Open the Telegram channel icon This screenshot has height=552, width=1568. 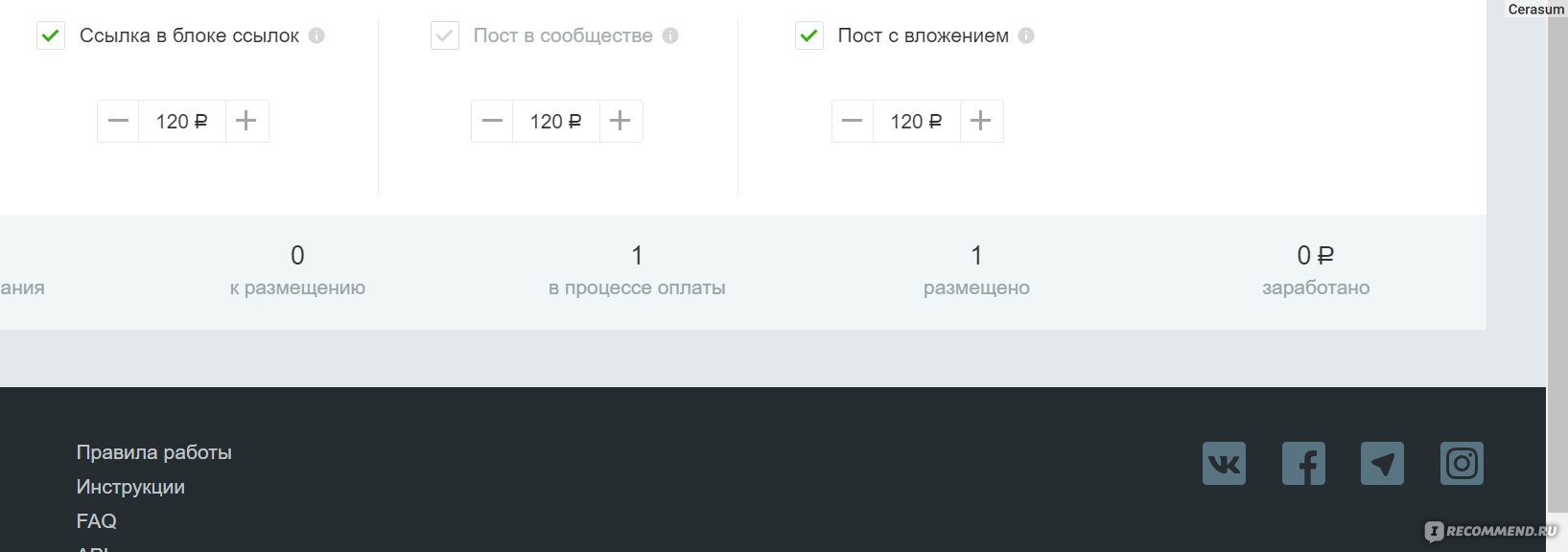[1382, 463]
